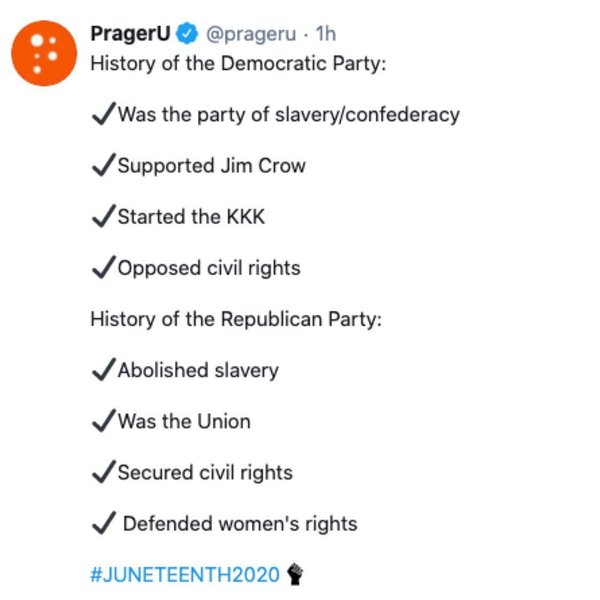Click the 'Defended women's rights' text line
The width and height of the screenshot is (600, 600).
(x=240, y=523)
